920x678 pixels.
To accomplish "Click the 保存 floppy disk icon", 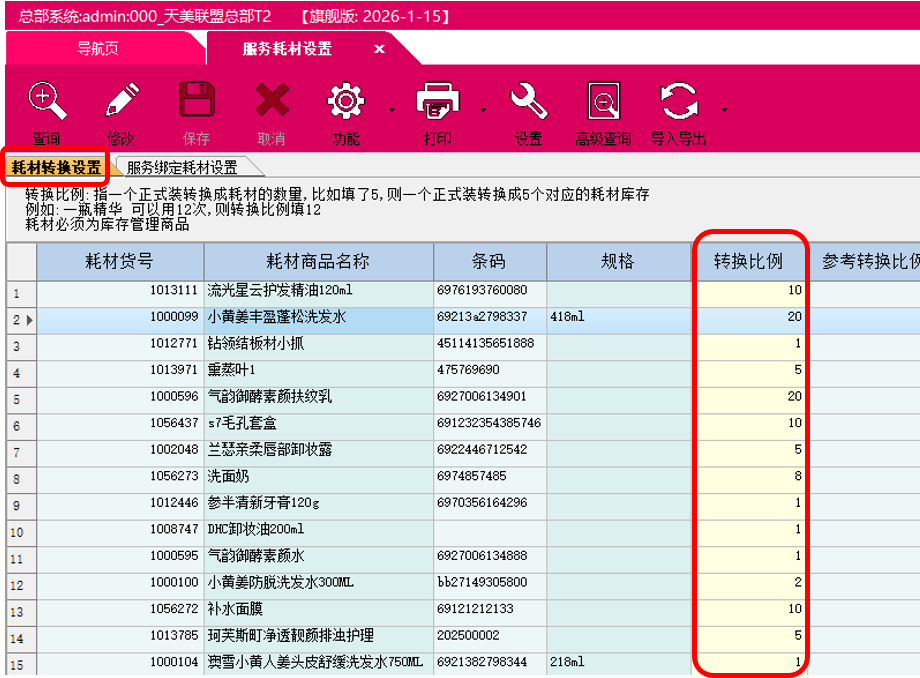I will (x=196, y=100).
